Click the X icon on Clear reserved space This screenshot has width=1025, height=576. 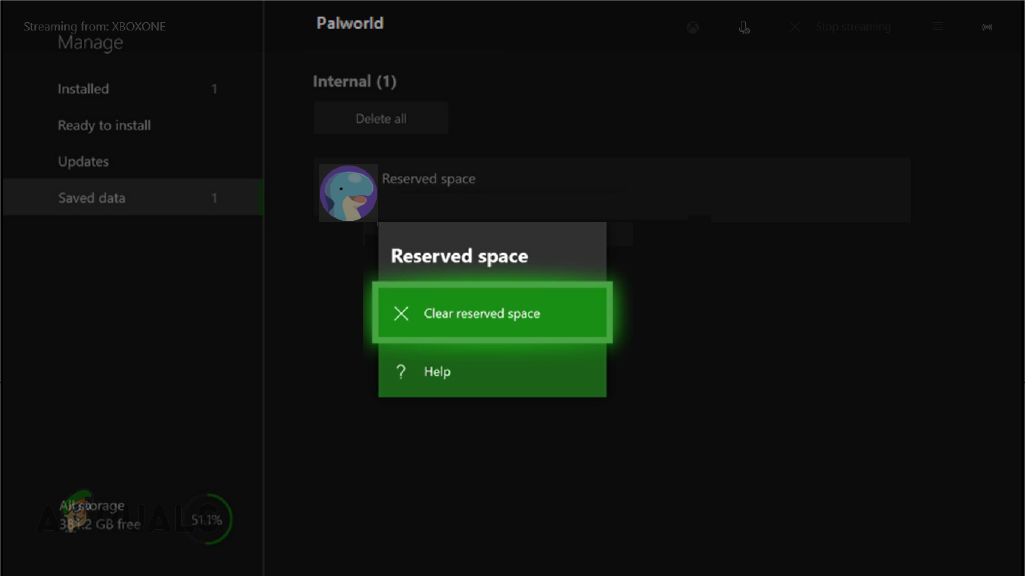(401, 313)
